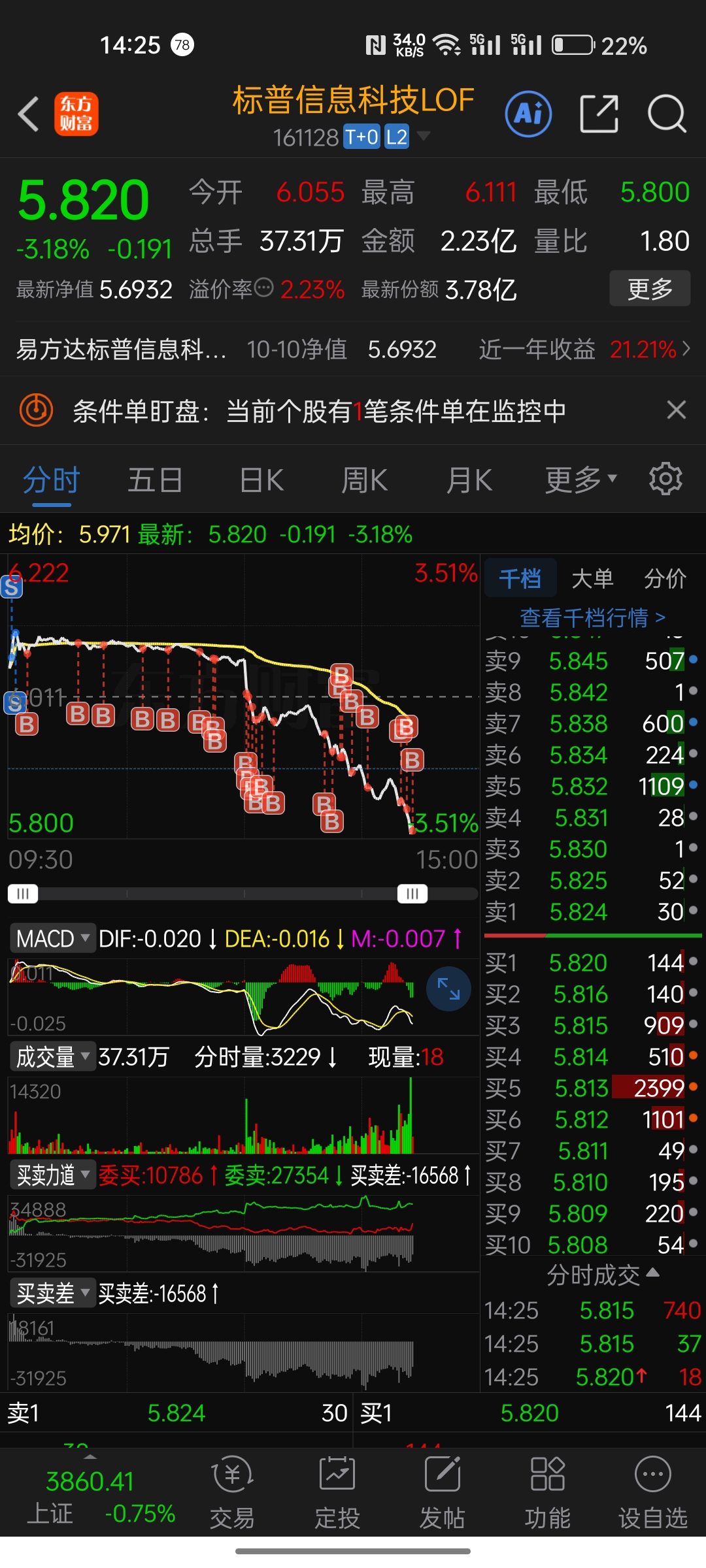Open the 买卖力道 indicator dropdown
This screenshot has width=706, height=1568.
pos(52,1175)
